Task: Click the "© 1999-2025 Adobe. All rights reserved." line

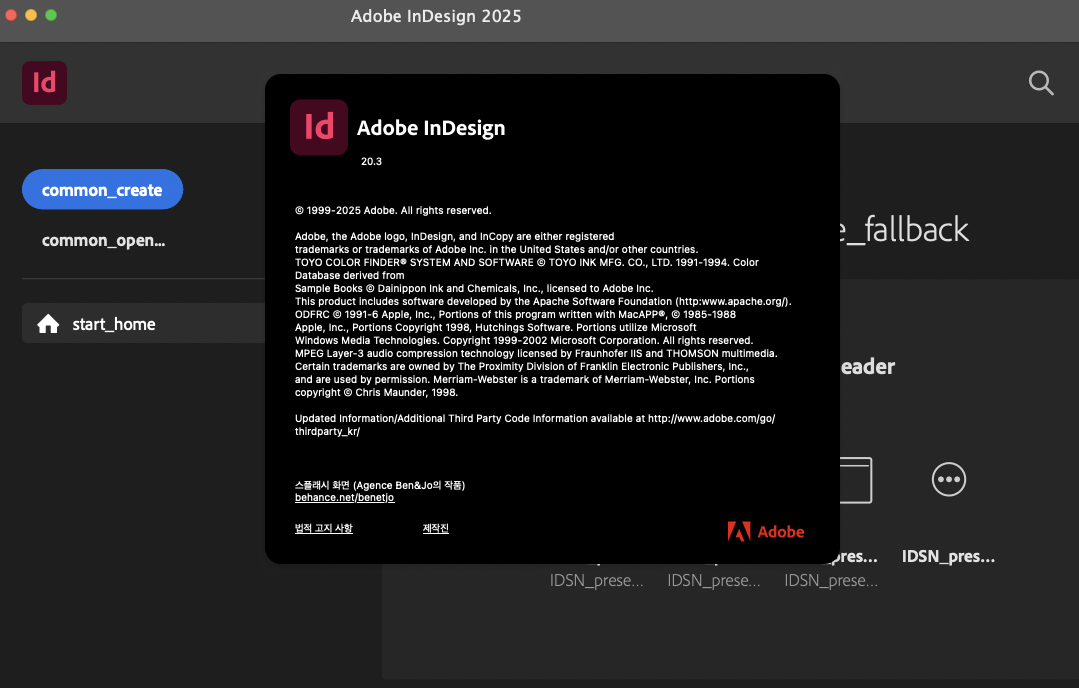Action: point(393,211)
